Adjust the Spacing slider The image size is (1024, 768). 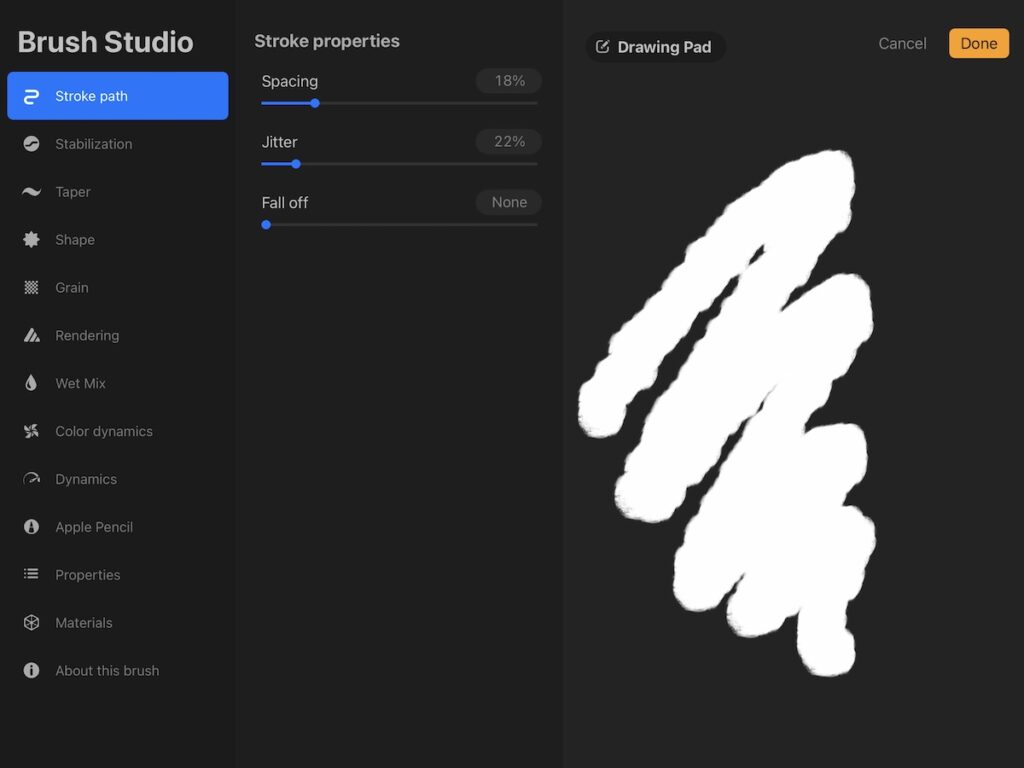coord(315,103)
